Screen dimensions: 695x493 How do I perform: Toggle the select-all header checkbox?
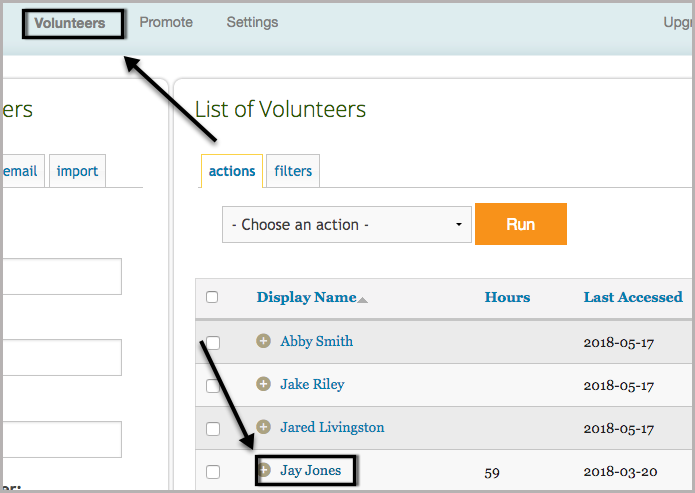pos(212,297)
